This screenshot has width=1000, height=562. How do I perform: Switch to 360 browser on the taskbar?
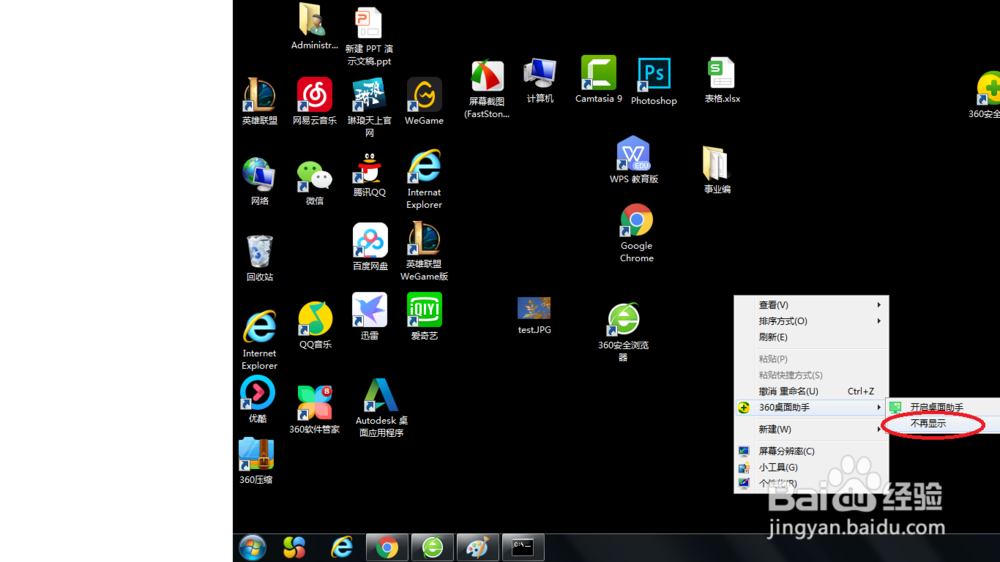(432, 547)
